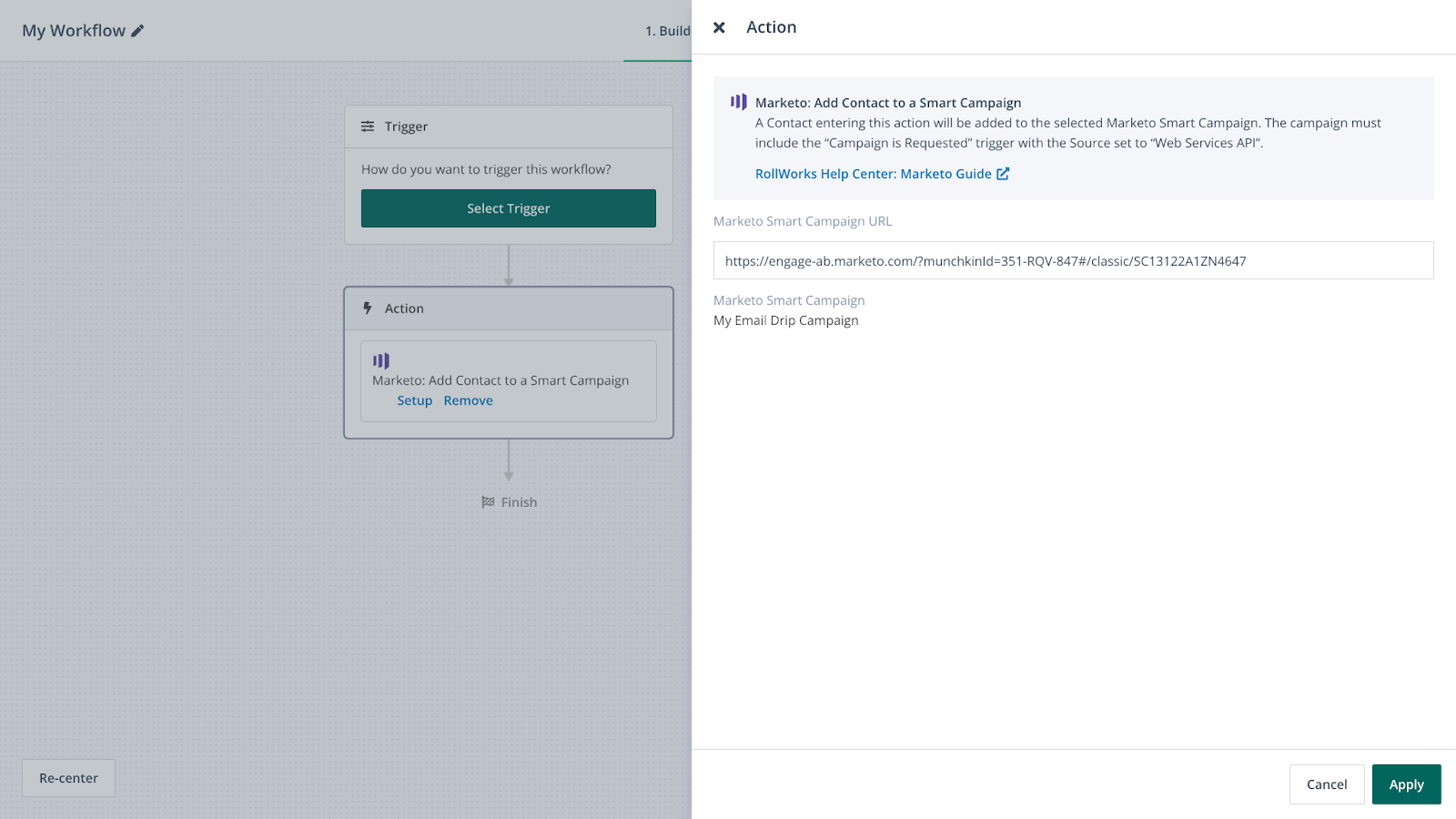The image size is (1456, 819).
Task: Click the Finish node label
Action: [x=519, y=502]
